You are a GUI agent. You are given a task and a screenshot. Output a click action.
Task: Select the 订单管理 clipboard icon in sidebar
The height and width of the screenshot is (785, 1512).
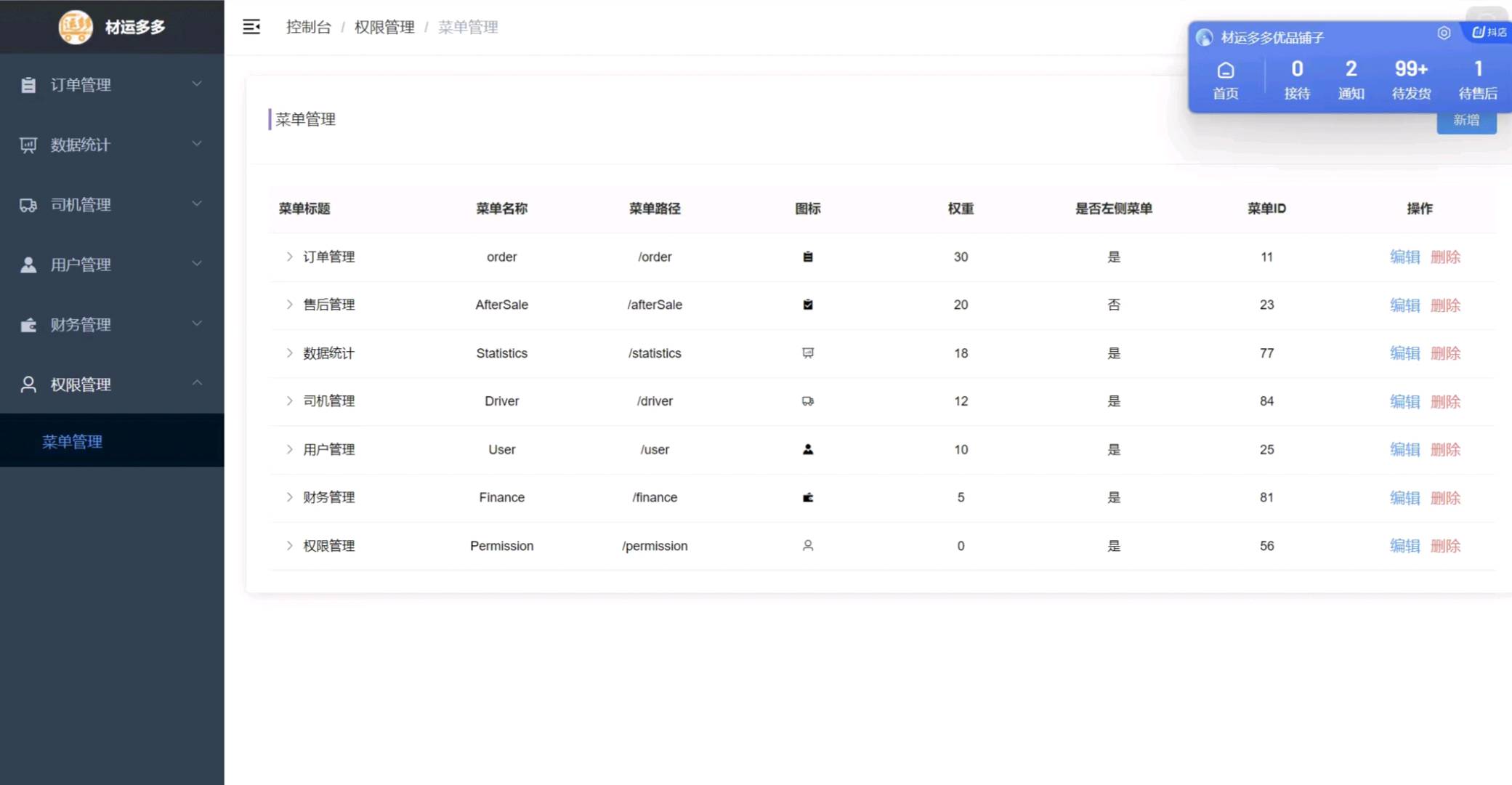pyautogui.click(x=28, y=84)
